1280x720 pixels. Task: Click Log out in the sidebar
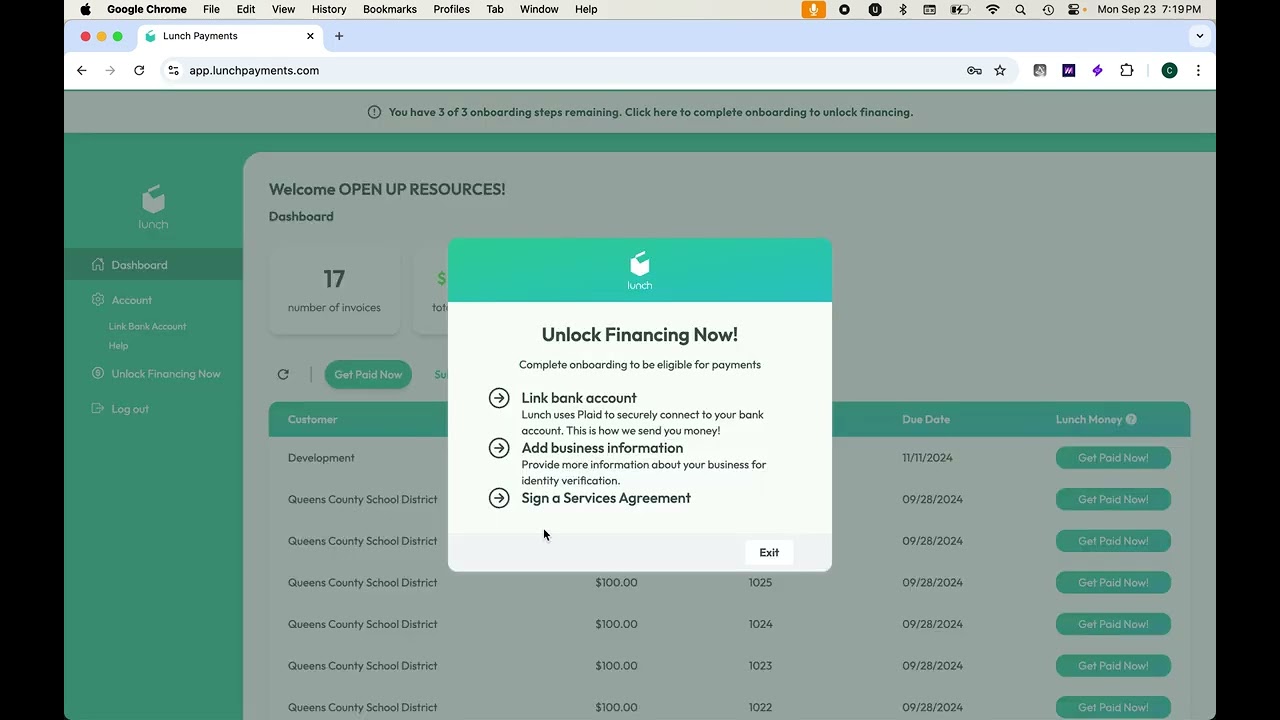point(130,409)
